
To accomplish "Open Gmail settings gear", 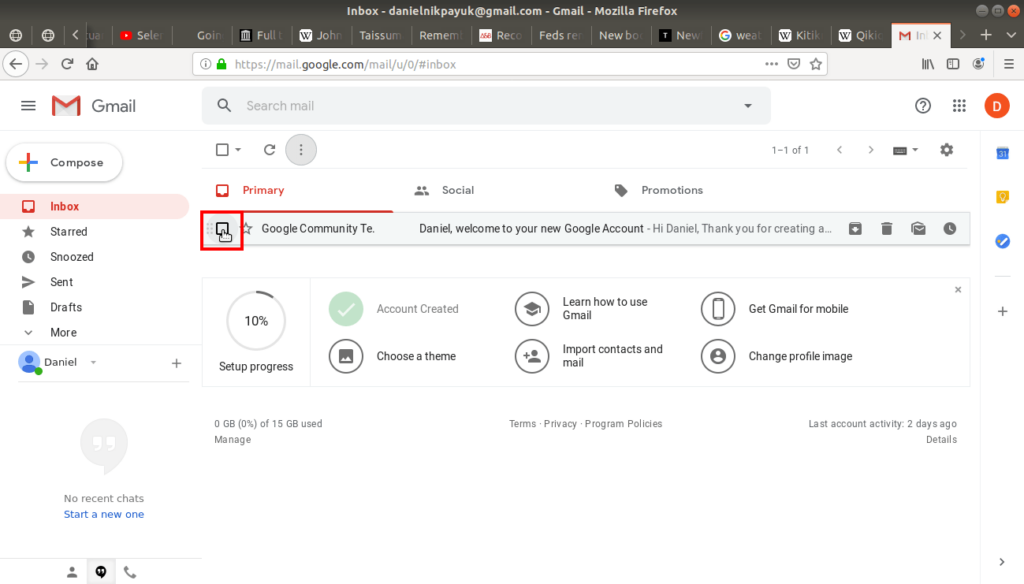I will (946, 150).
